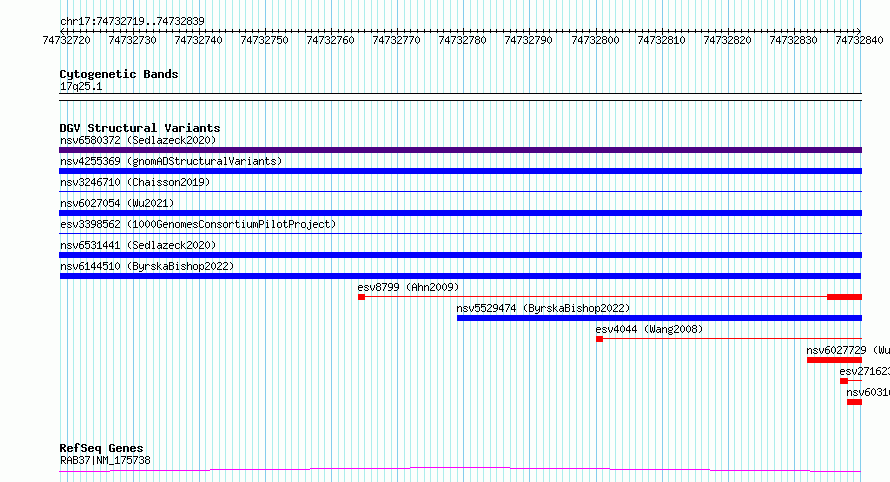Click the ruler coordinate 74732820

(727, 40)
